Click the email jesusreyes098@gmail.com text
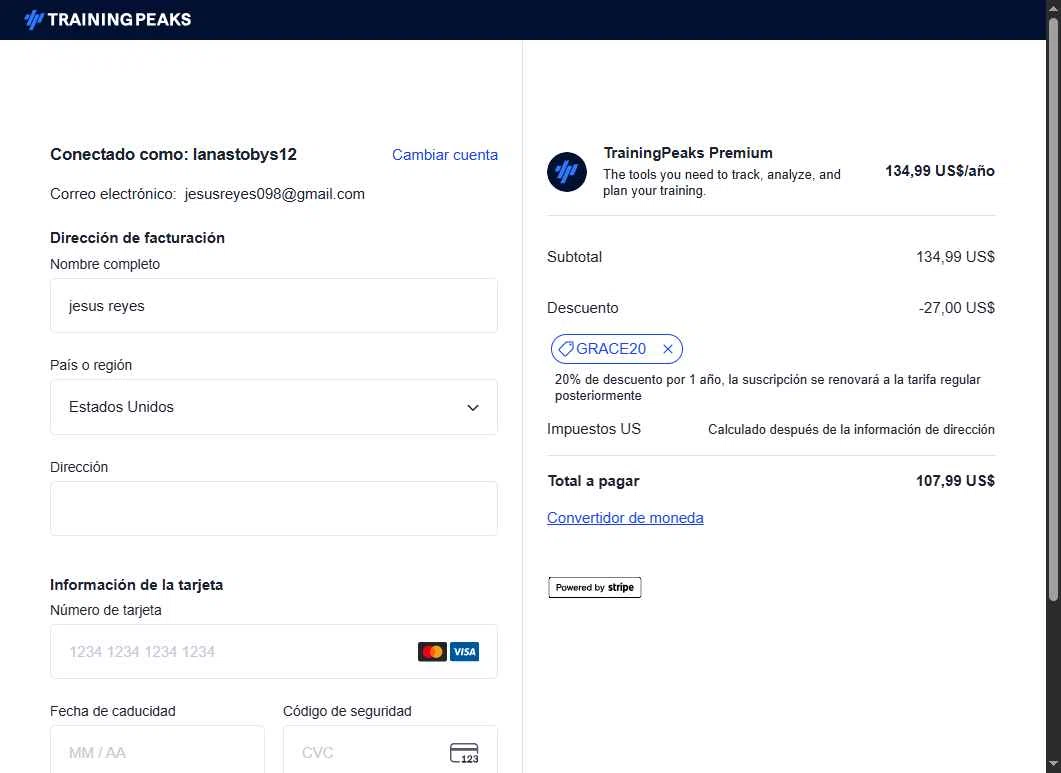 (x=274, y=194)
